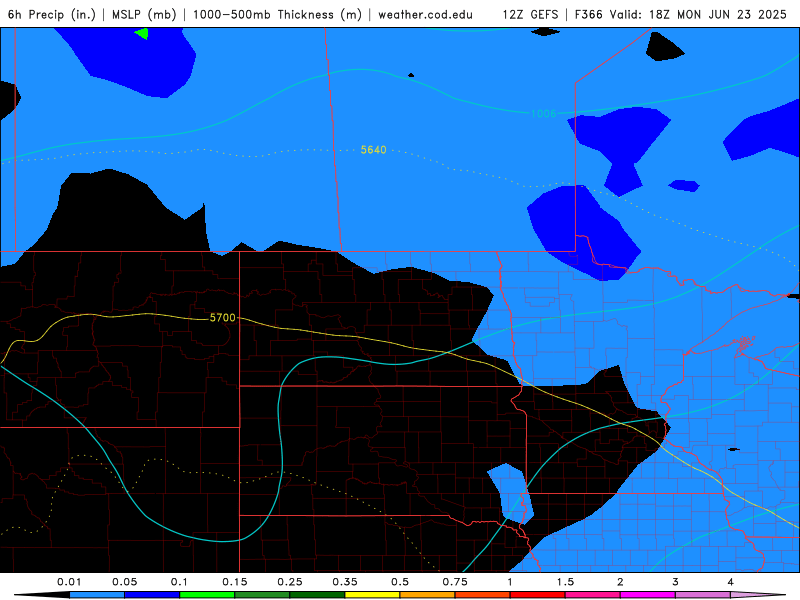Click the '0.15' legend value

tap(235, 582)
